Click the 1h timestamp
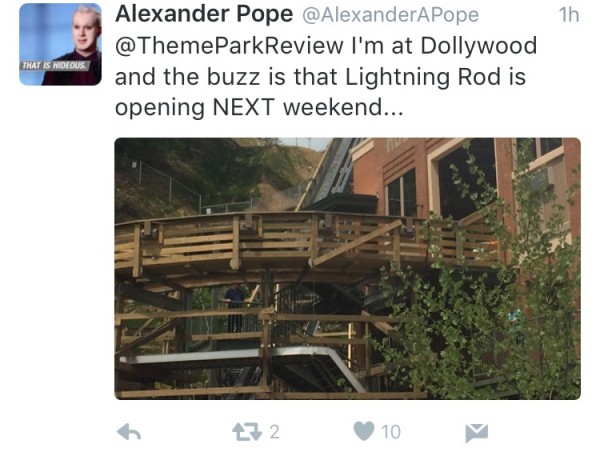Screen dimensions: 600x452 569,15
